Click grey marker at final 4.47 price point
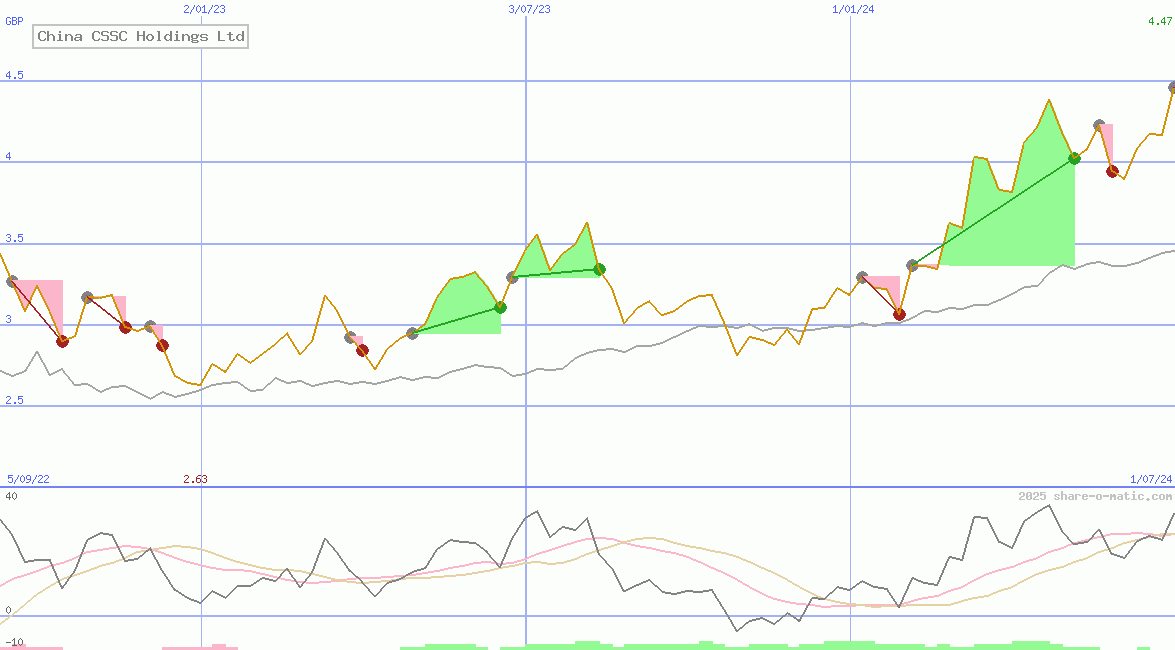Screen dimensions: 1175x650 (1172, 88)
